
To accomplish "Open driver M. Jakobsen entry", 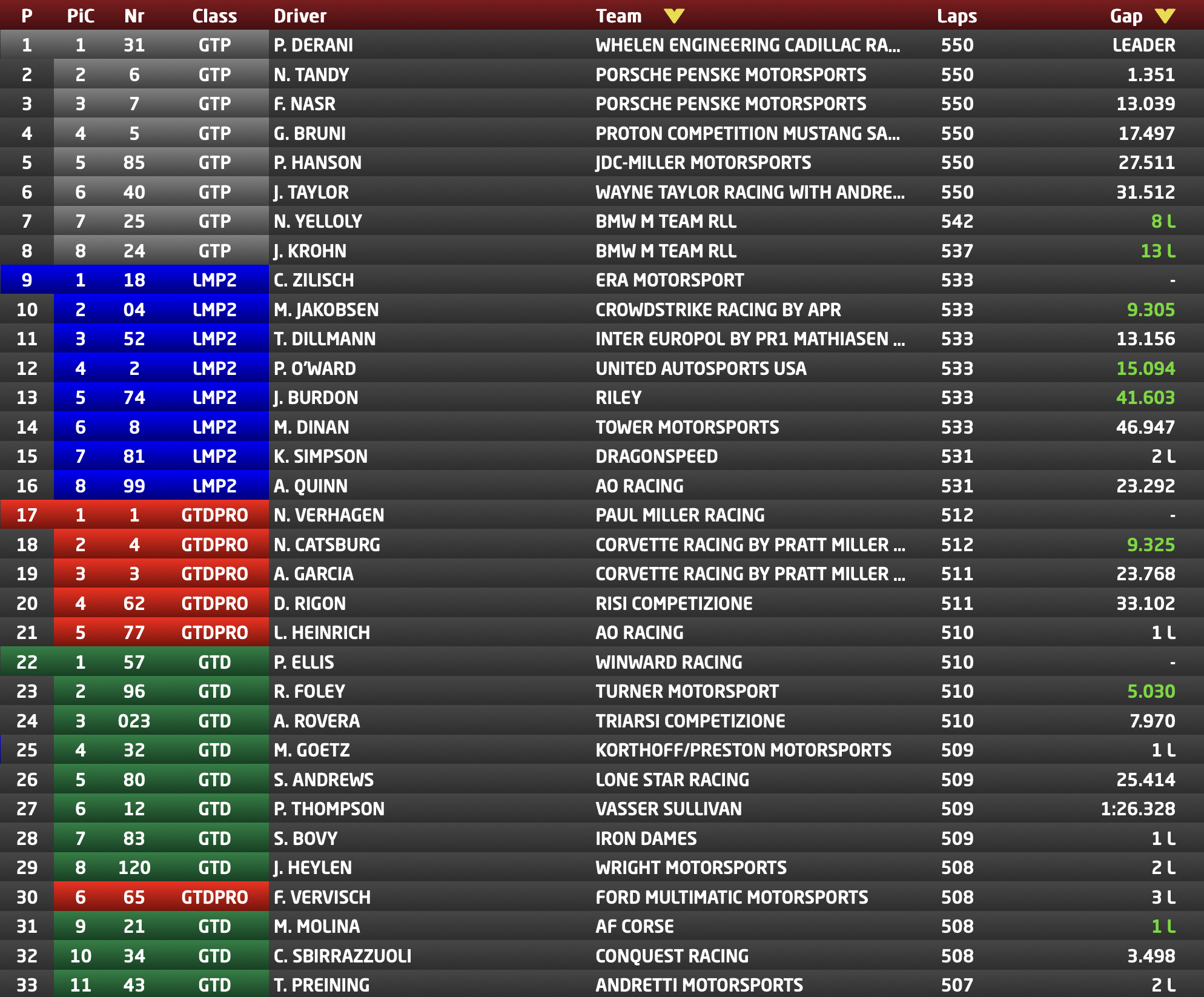I will pyautogui.click(x=326, y=310).
